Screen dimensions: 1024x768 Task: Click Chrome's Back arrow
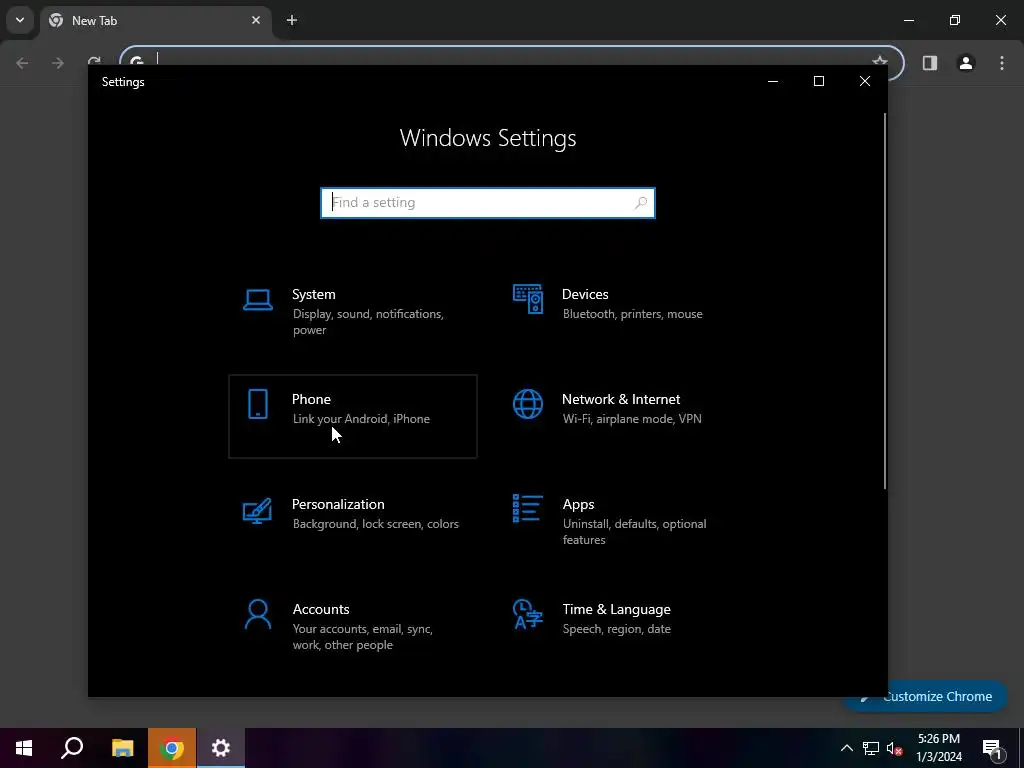pyautogui.click(x=22, y=63)
